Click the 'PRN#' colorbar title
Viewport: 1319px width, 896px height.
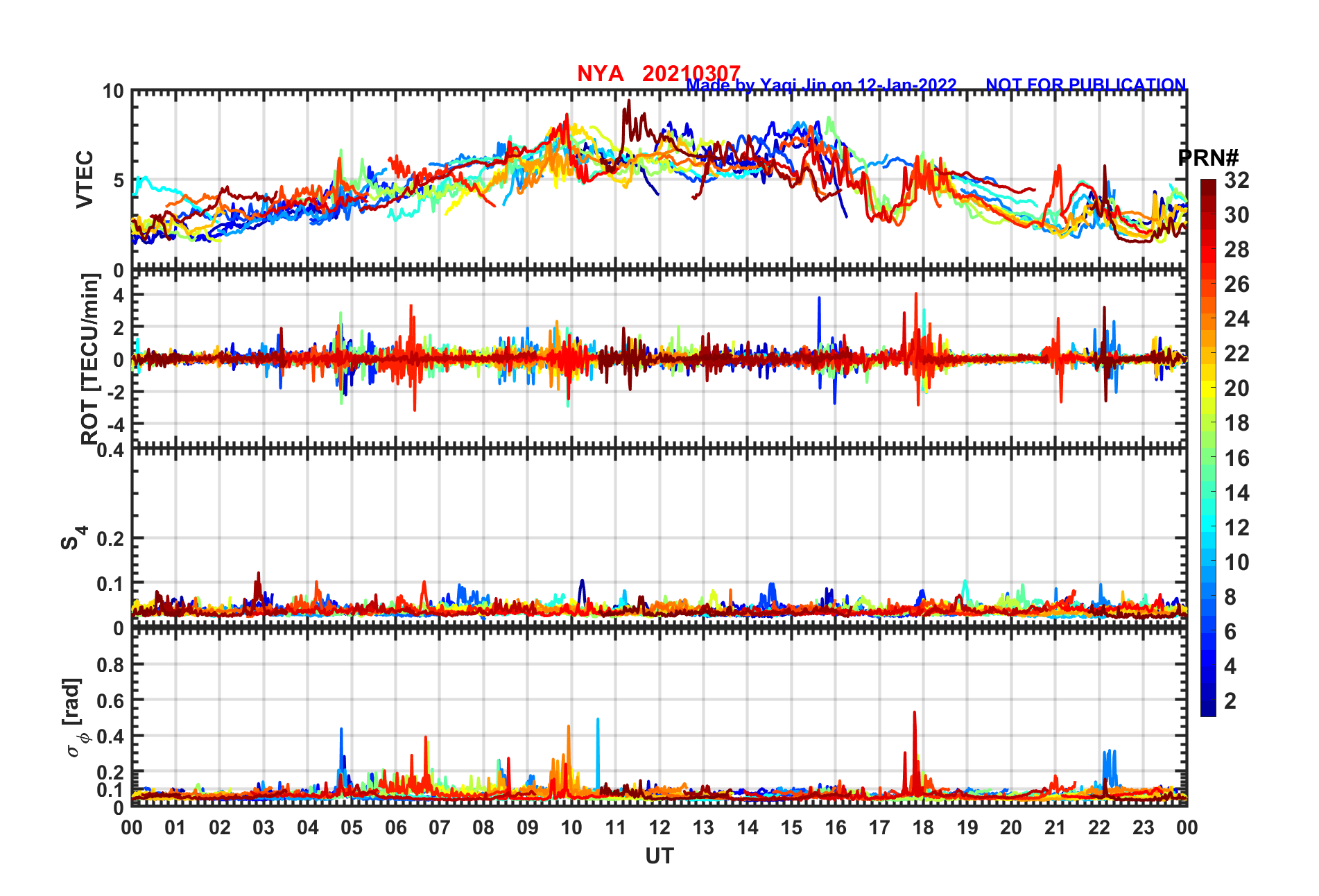[x=1209, y=158]
